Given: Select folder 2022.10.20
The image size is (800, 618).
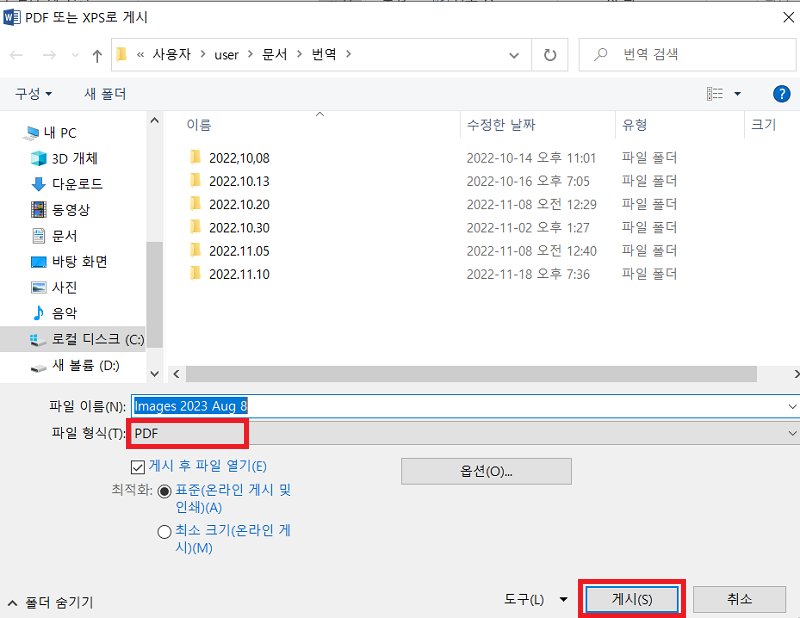Looking at the screenshot, I should click(x=239, y=205).
